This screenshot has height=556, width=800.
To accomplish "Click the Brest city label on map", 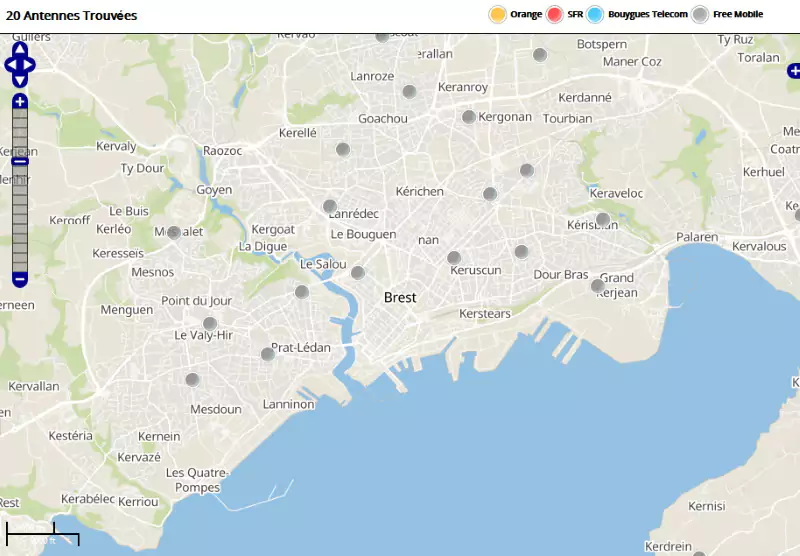I will pyautogui.click(x=400, y=298).
